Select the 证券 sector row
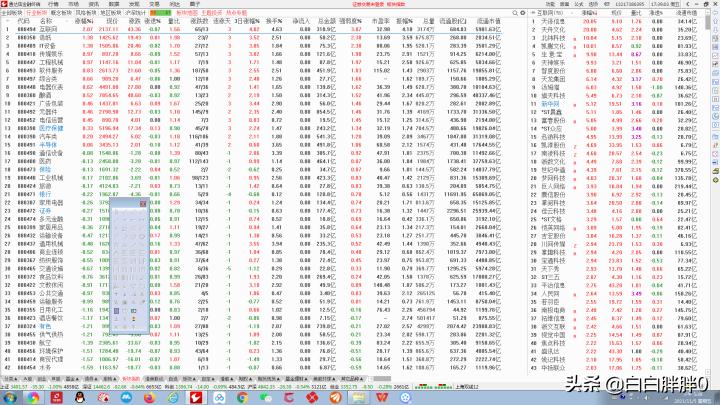The height and width of the screenshot is (405, 720). coord(251,211)
